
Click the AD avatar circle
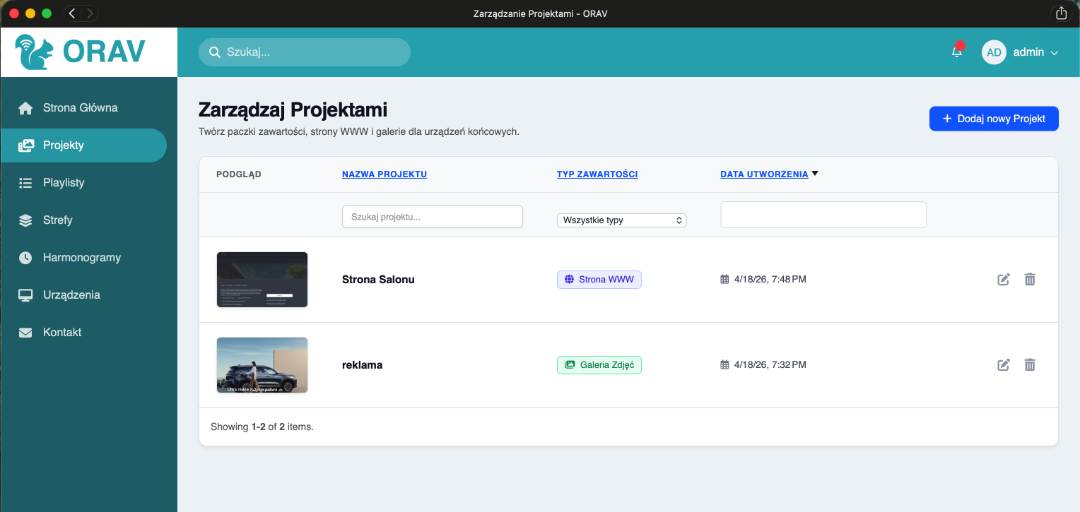pyautogui.click(x=994, y=52)
